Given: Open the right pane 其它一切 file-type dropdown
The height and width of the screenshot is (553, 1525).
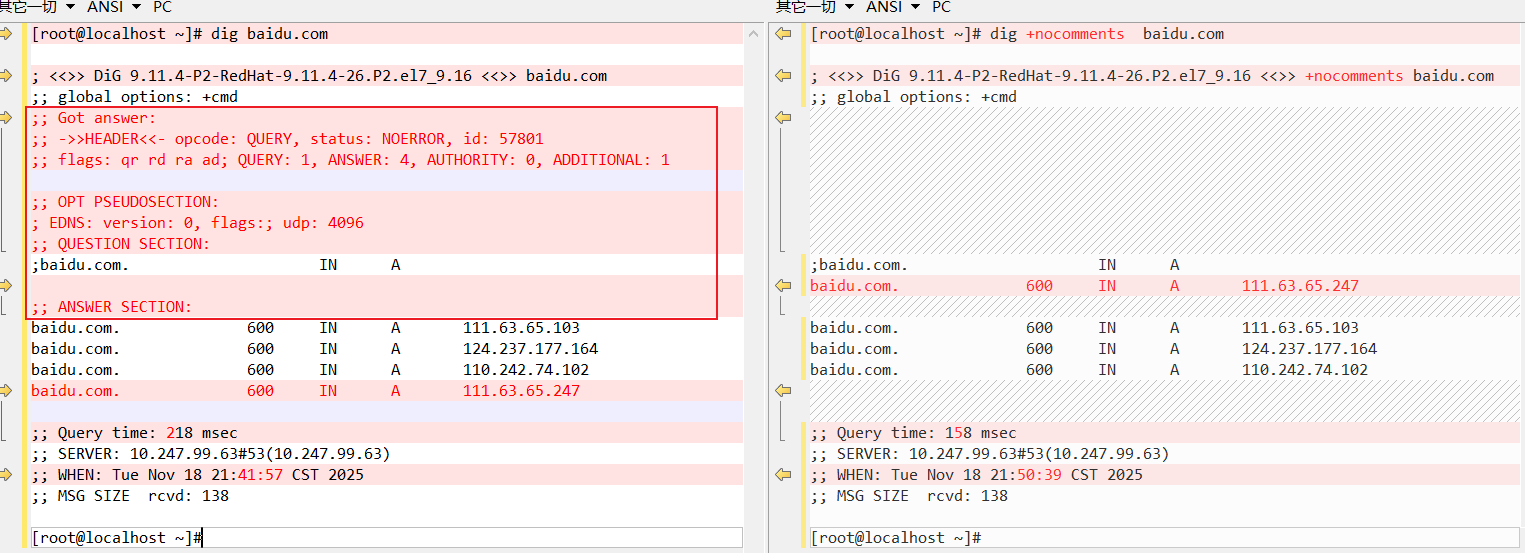Looking at the screenshot, I should (817, 7).
